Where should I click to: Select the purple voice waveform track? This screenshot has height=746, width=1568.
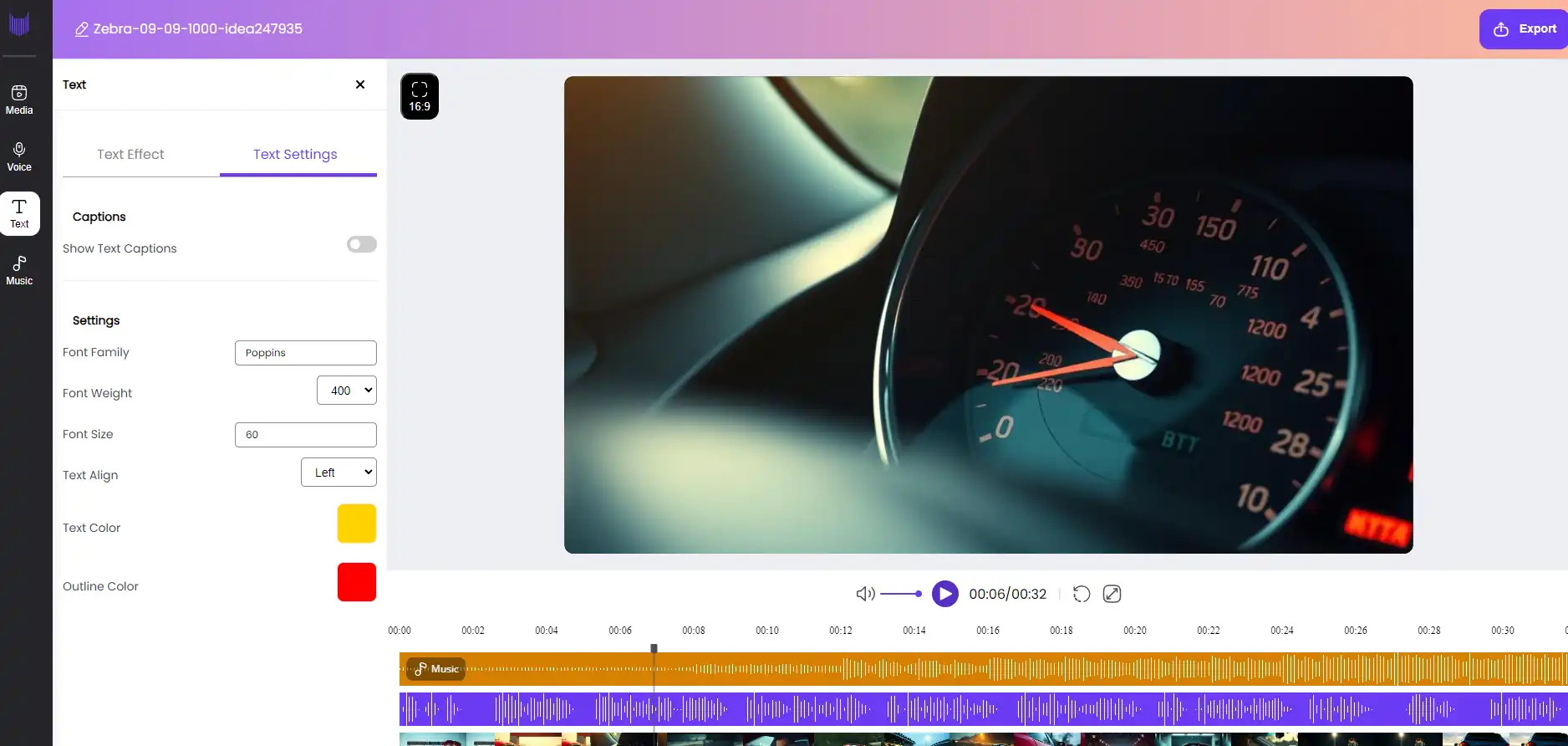pyautogui.click(x=983, y=709)
